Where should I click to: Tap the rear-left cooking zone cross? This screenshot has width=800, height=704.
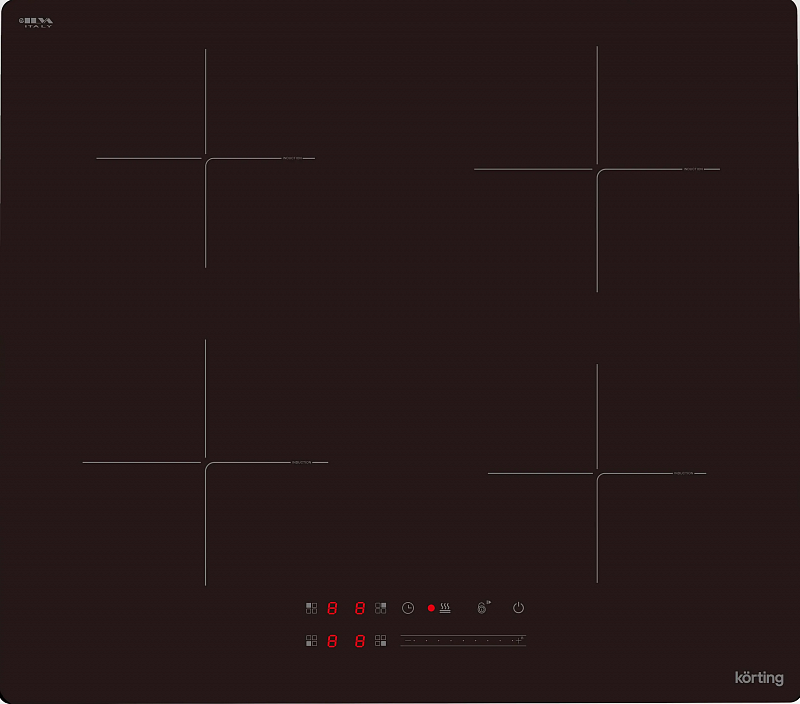pos(207,157)
